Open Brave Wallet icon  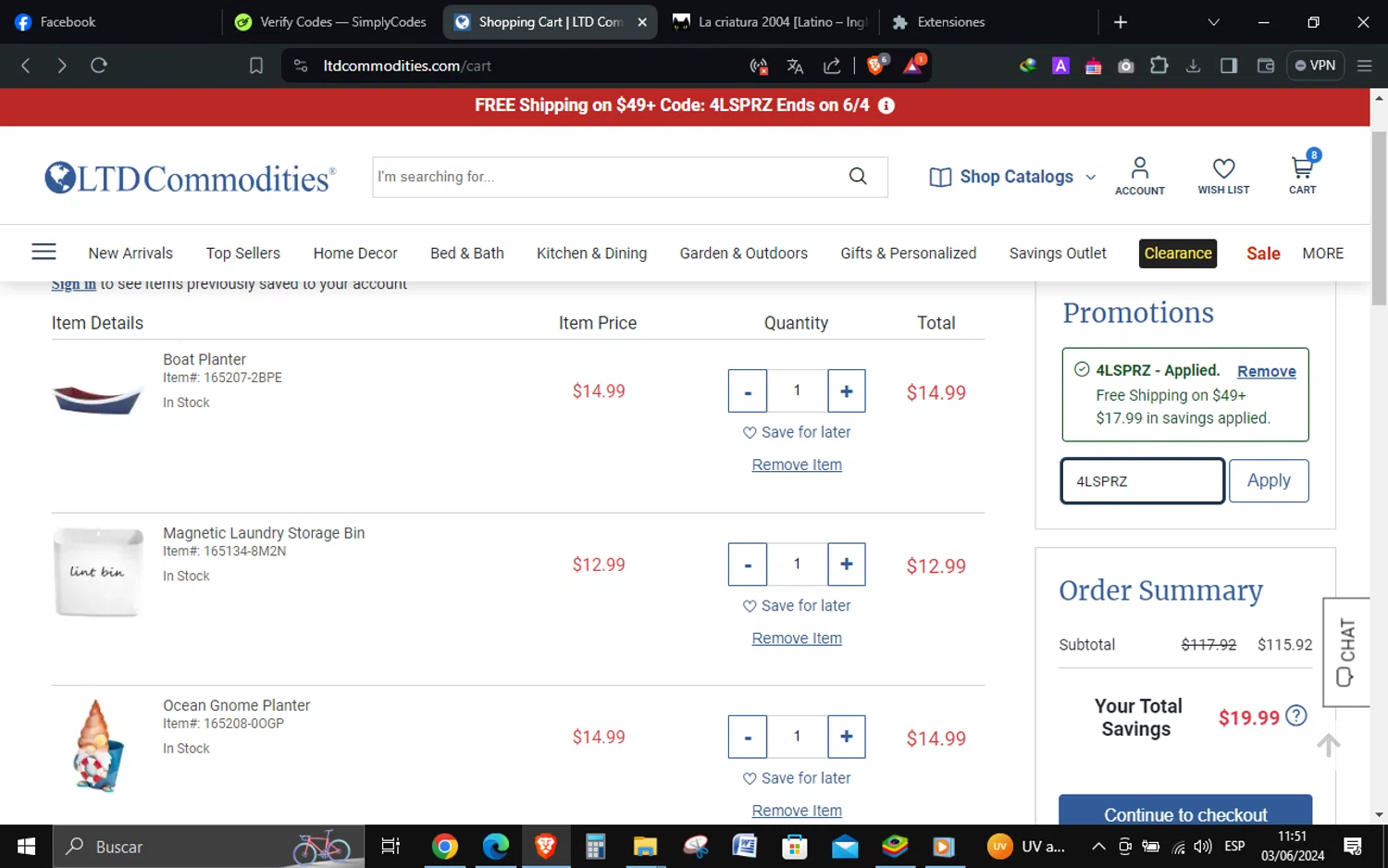1265,66
